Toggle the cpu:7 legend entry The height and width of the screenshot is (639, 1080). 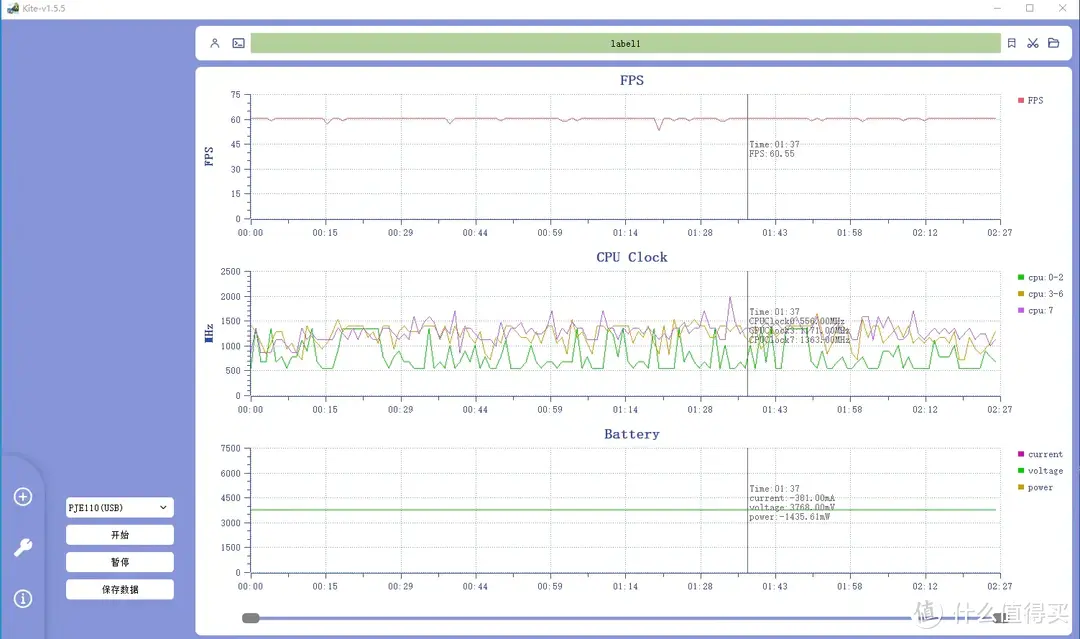coord(1035,311)
